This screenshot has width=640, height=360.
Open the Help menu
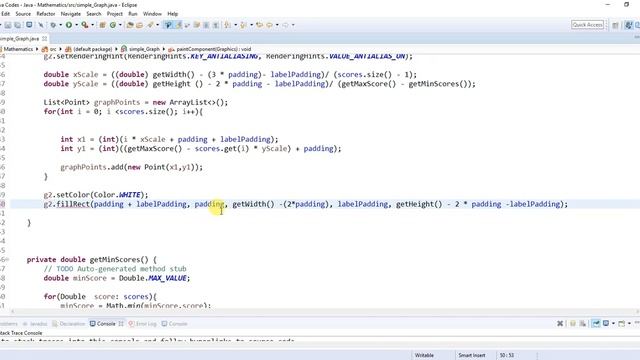(173, 13)
